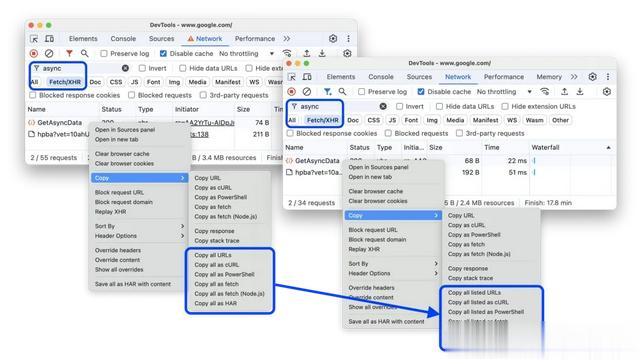Clear async filter text in right window
This screenshot has height=364, width=640.
(383, 106)
